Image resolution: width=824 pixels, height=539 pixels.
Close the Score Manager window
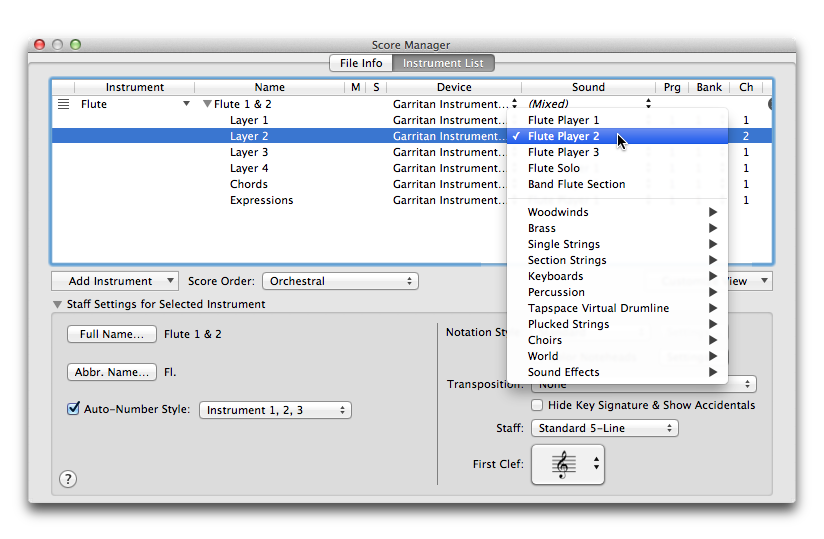click(39, 44)
